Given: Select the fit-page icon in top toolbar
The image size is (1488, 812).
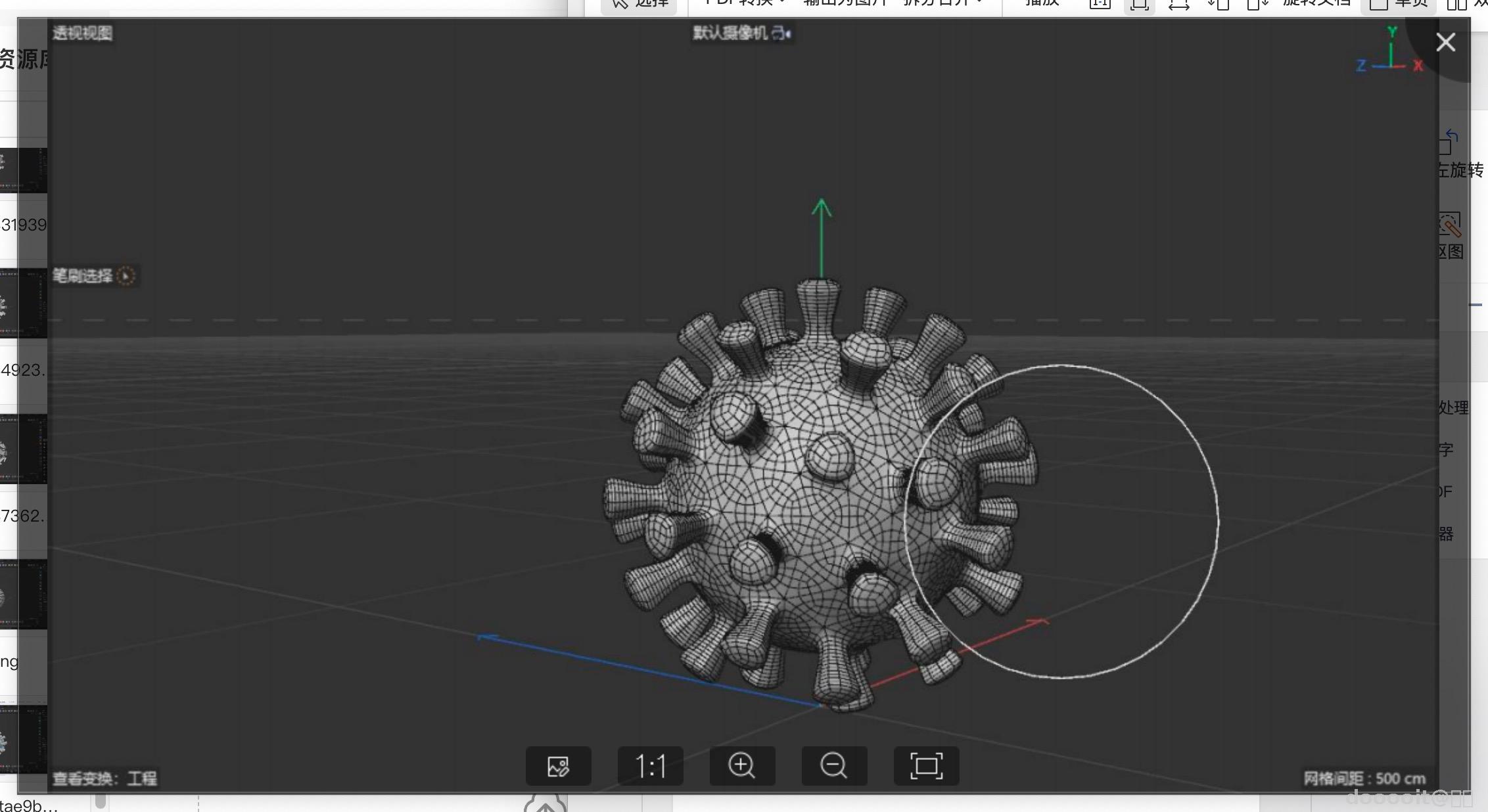Looking at the screenshot, I should [x=1139, y=5].
